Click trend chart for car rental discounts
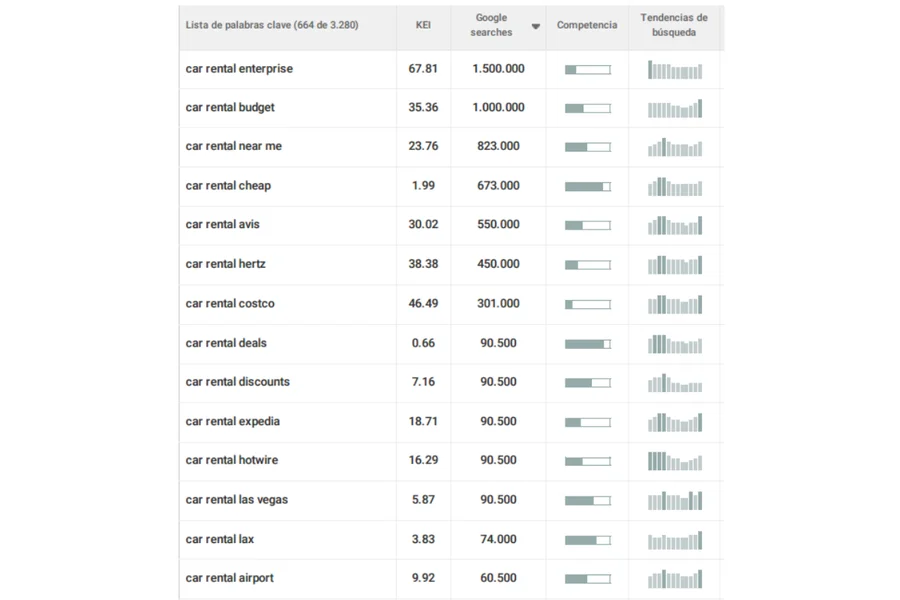 (675, 383)
